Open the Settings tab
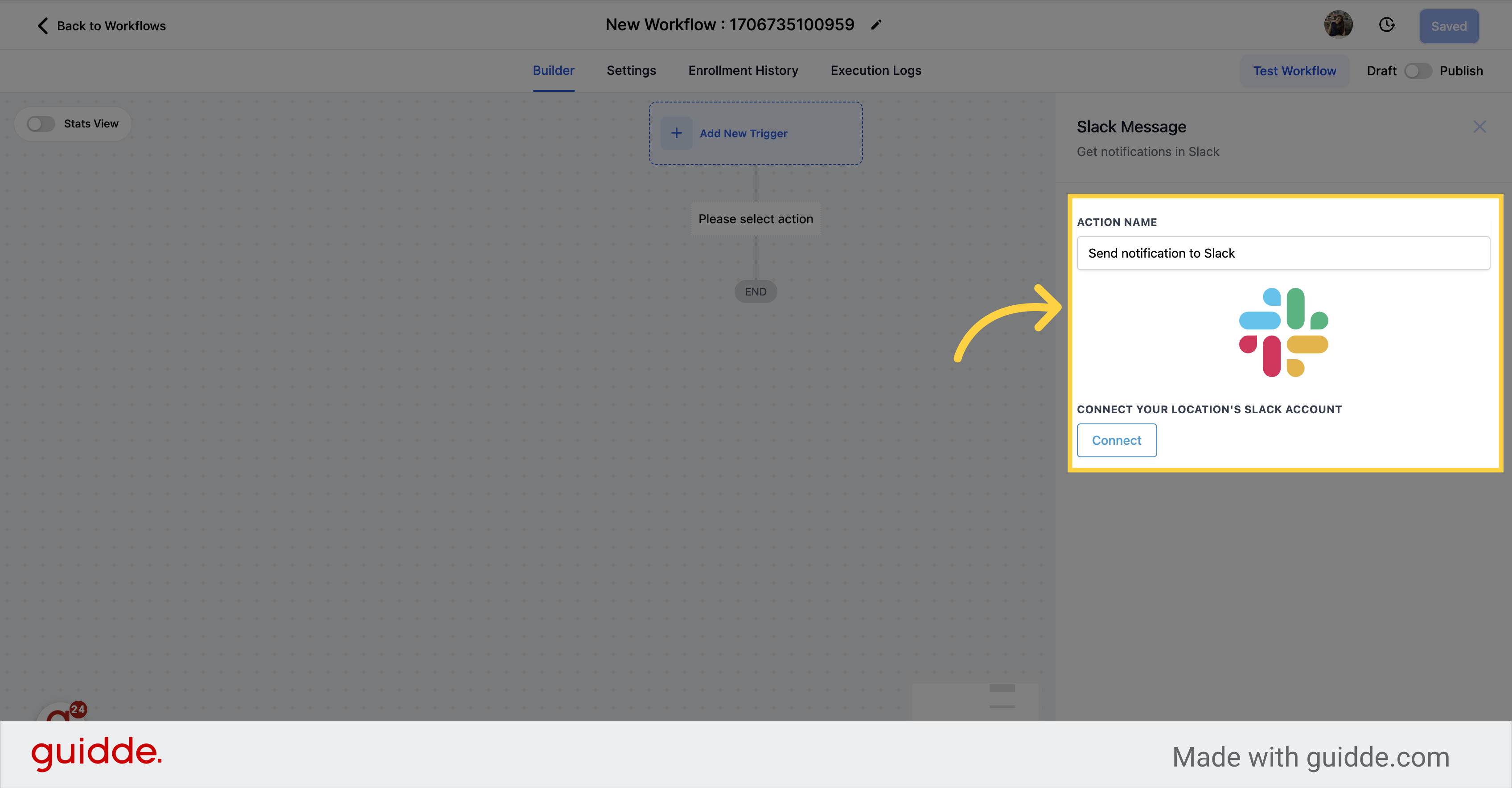 pyautogui.click(x=631, y=70)
